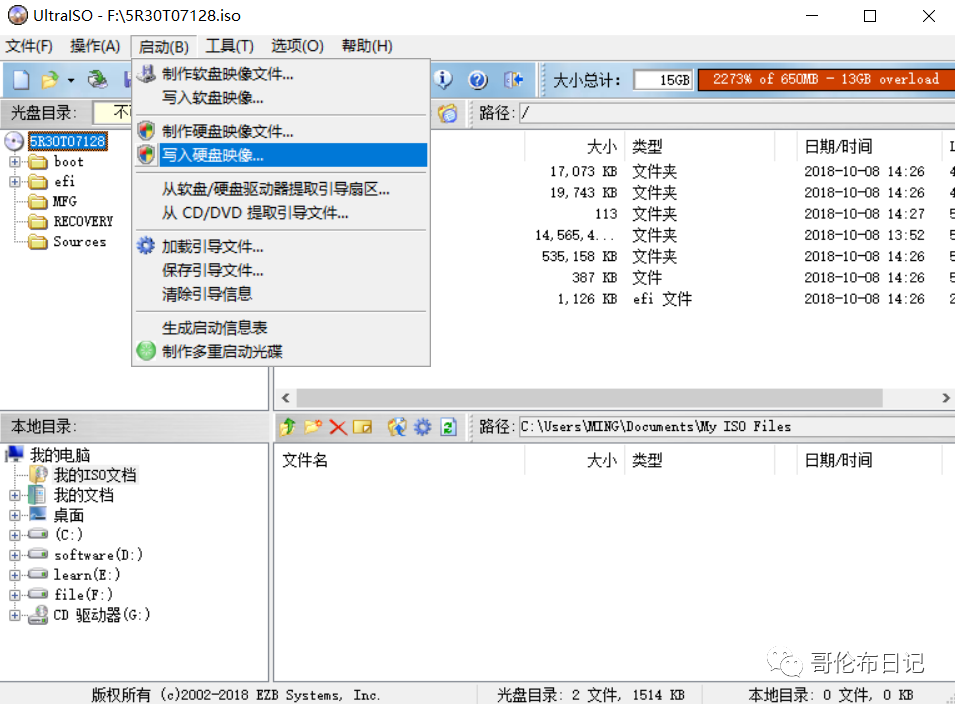Click the 535,158 KB size cell
The width and height of the screenshot is (955, 704).
click(579, 256)
